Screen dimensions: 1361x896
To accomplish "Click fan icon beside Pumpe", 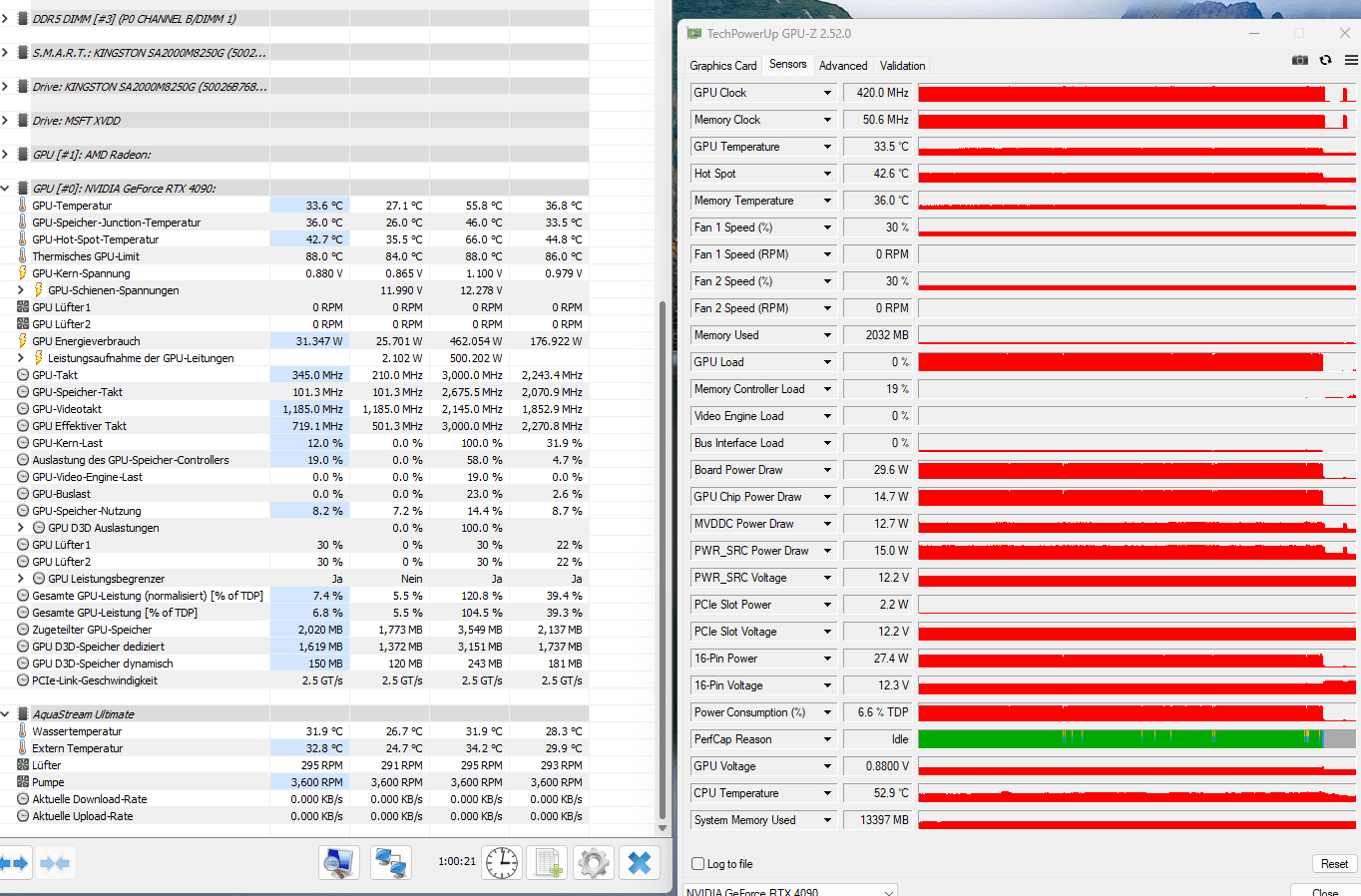I will coord(23,782).
